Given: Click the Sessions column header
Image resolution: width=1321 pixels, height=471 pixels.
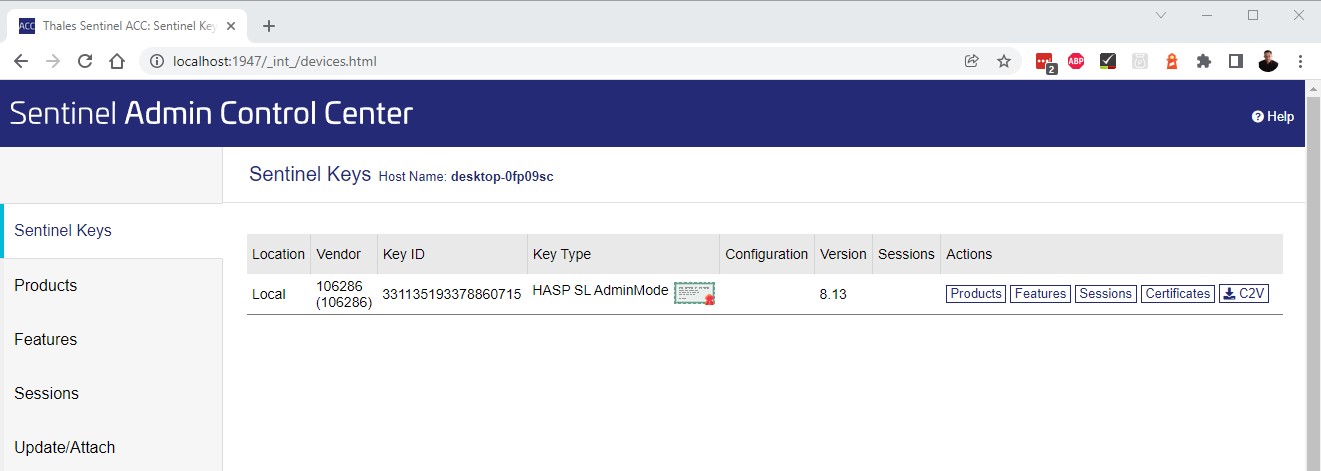Looking at the screenshot, I should tap(906, 254).
